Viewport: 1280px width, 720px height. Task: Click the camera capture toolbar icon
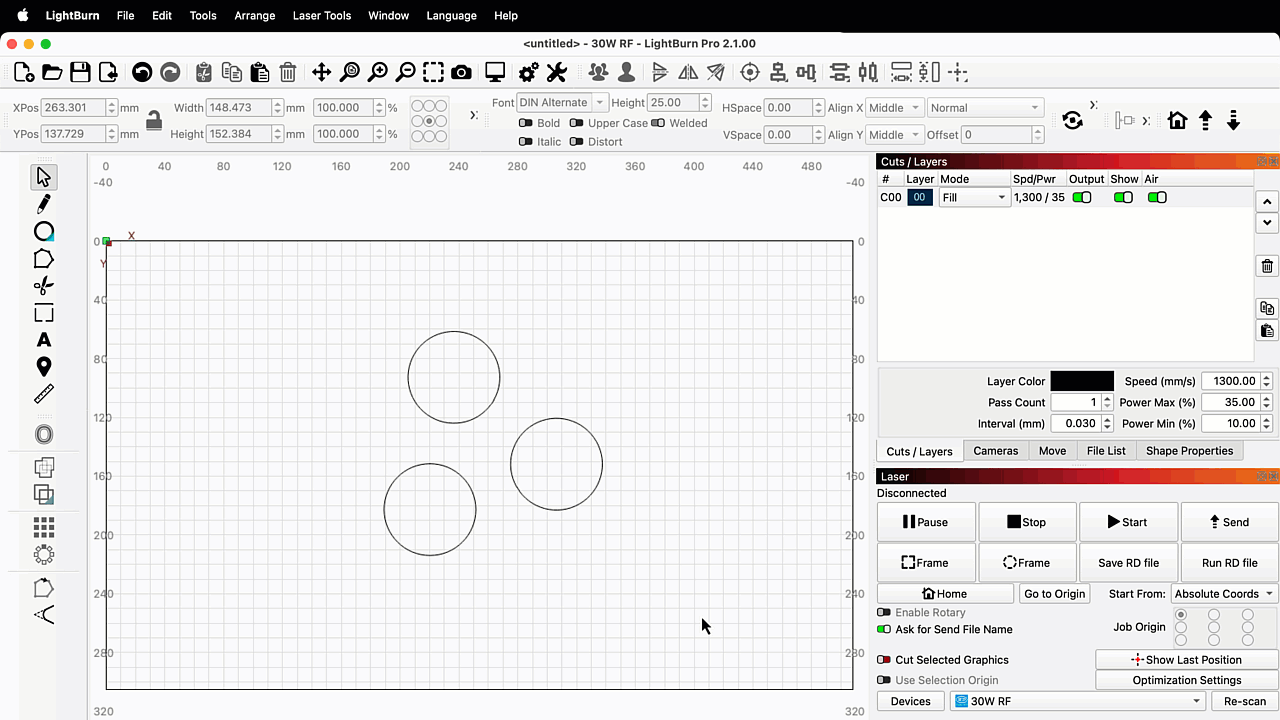(x=459, y=72)
